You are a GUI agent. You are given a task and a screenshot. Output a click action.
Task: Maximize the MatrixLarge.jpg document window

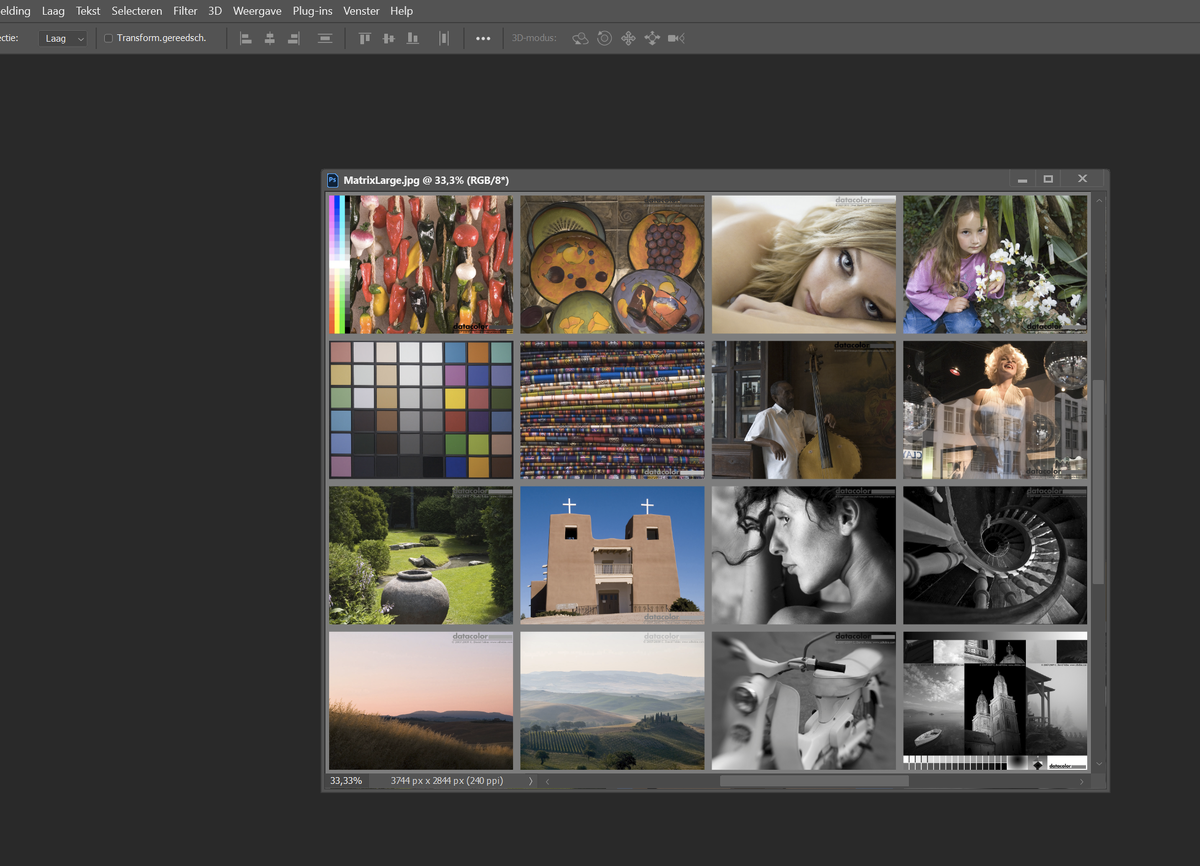(x=1048, y=179)
